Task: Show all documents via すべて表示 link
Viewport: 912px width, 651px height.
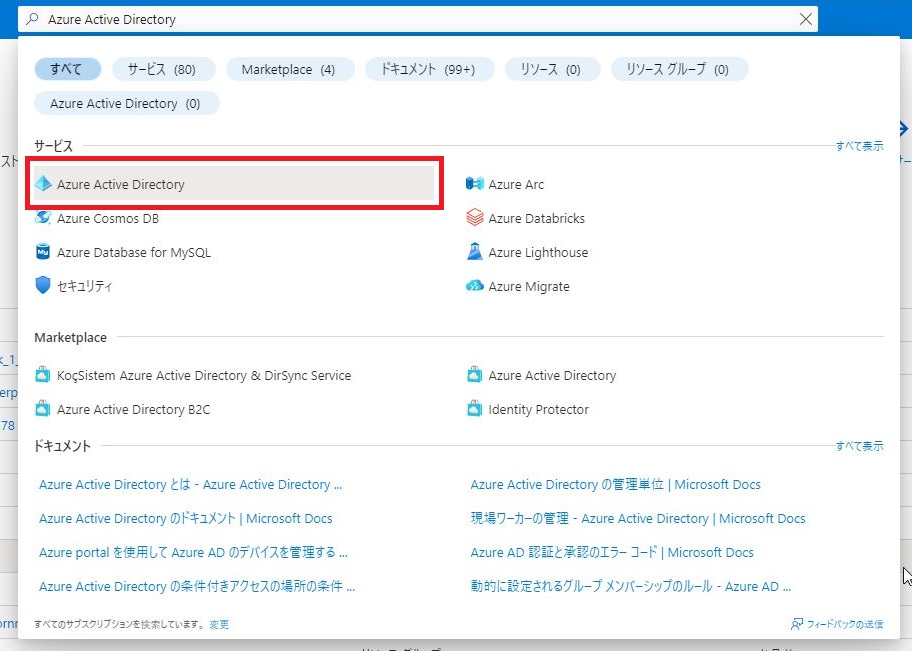Action: click(859, 446)
